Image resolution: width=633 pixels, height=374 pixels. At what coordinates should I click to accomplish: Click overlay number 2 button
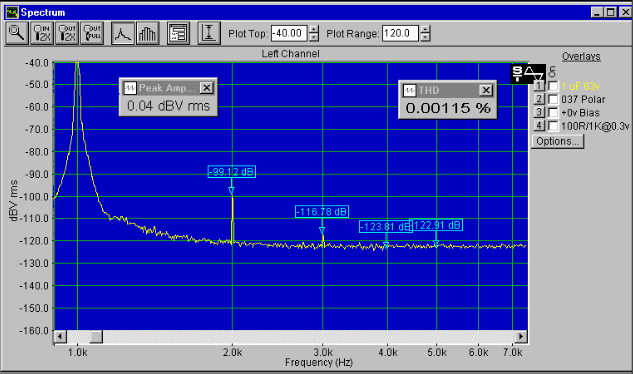(539, 99)
